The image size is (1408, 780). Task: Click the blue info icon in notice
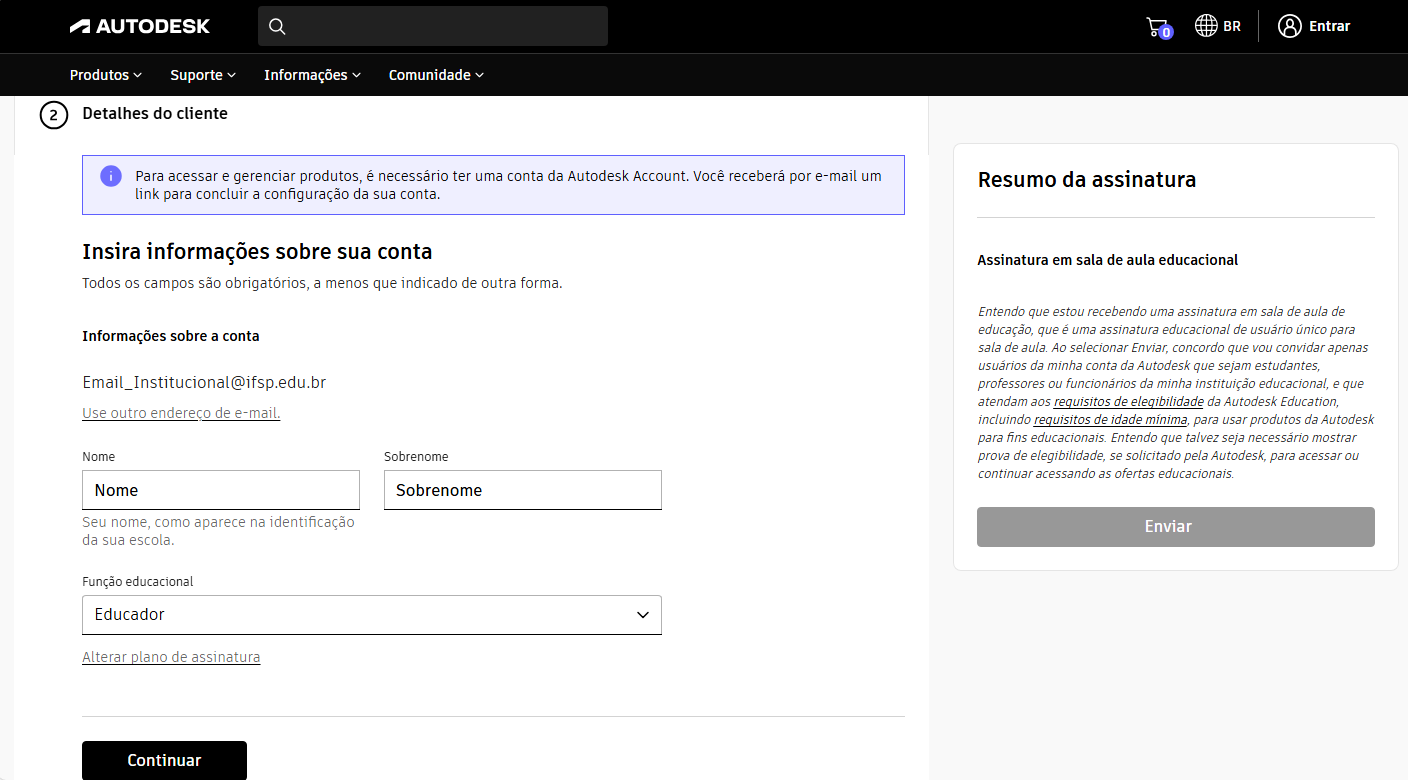111,176
